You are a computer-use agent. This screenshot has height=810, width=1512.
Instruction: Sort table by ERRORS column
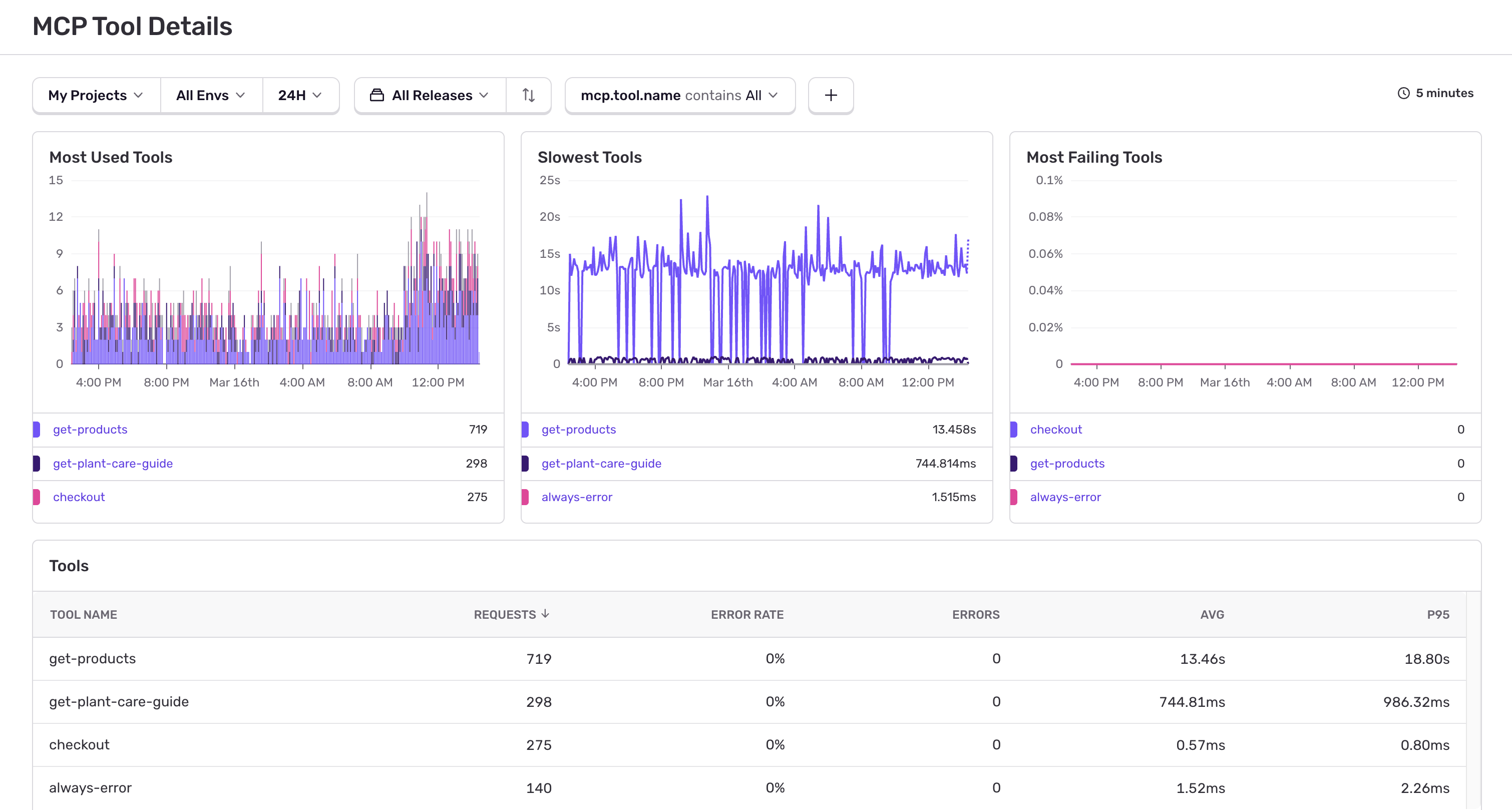click(x=975, y=615)
